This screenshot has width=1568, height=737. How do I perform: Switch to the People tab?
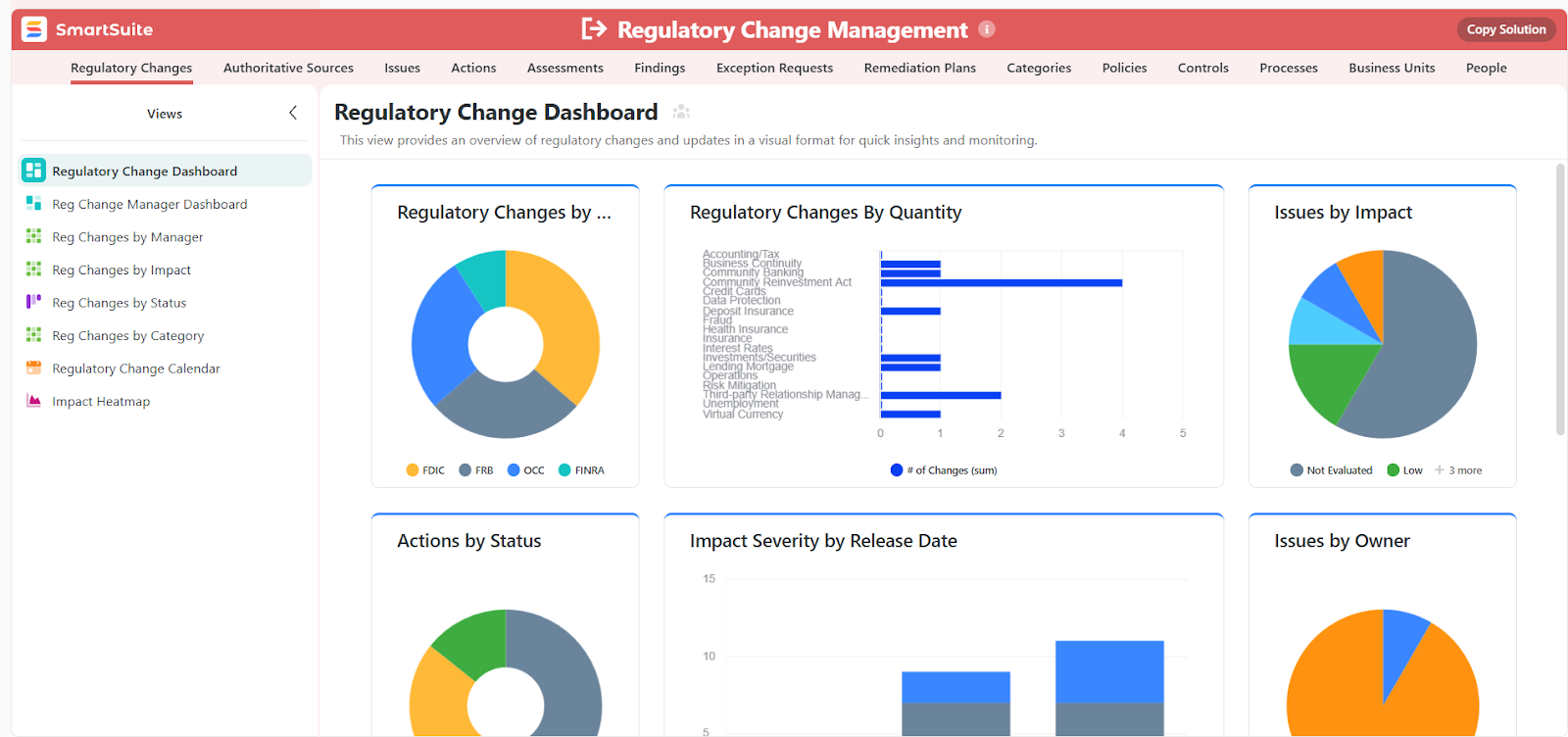[1487, 68]
